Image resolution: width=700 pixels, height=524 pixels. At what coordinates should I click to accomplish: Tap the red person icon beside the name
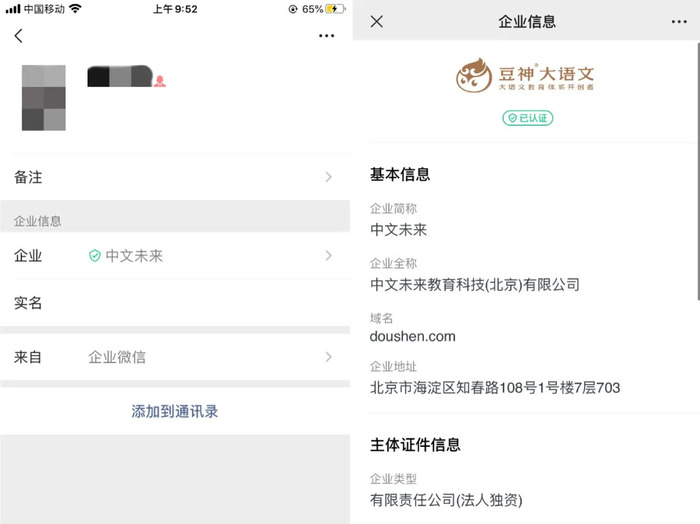(160, 81)
